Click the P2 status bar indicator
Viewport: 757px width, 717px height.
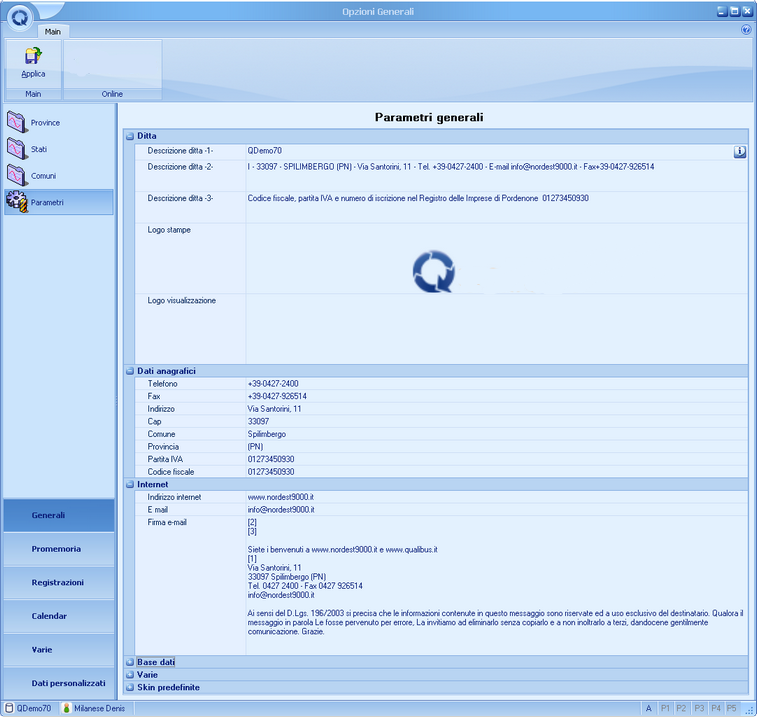point(681,708)
